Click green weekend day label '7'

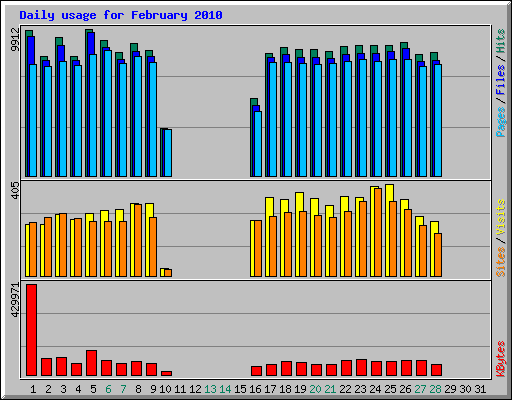coord(123,389)
